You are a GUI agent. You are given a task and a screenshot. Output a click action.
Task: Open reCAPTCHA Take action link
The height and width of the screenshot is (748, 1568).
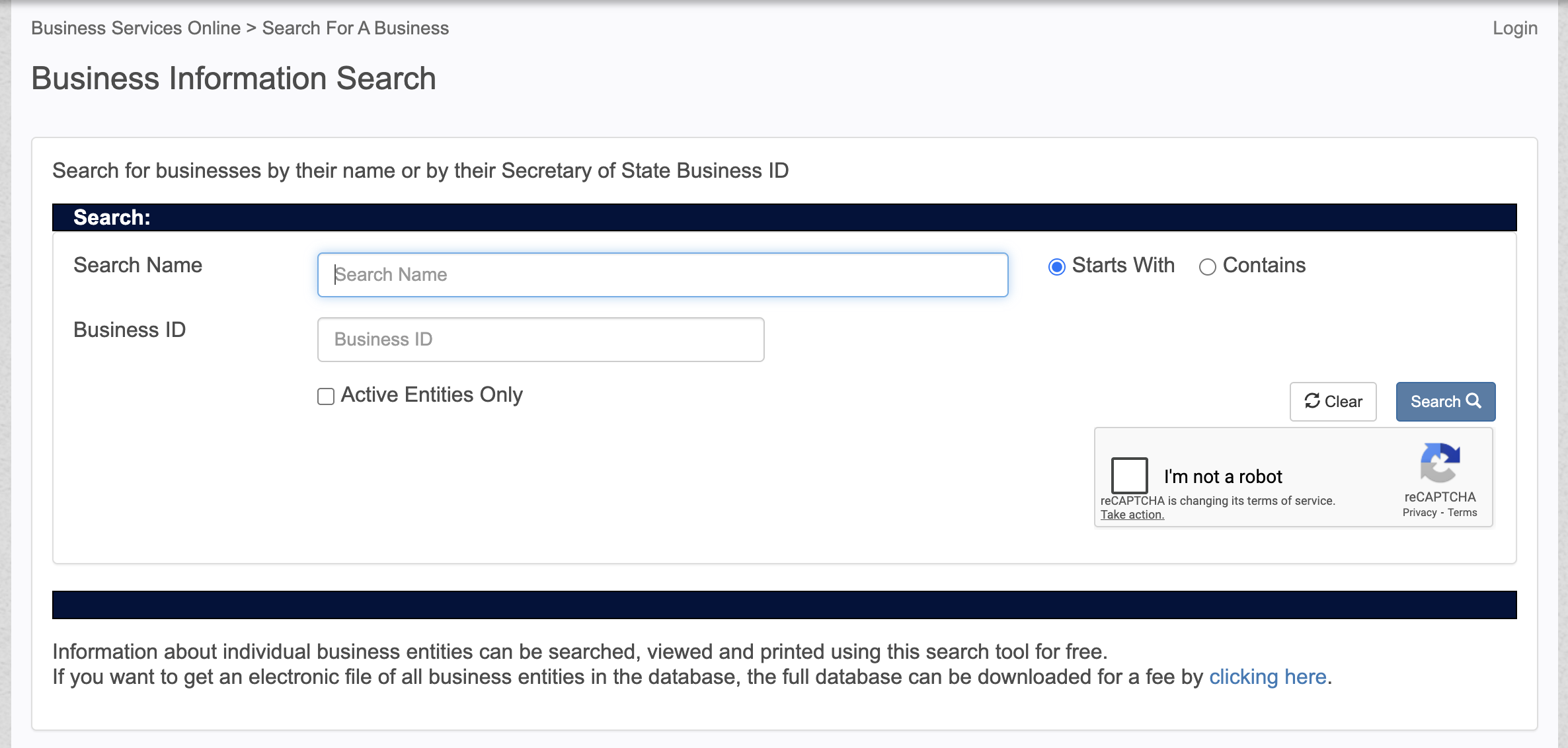click(x=1132, y=515)
